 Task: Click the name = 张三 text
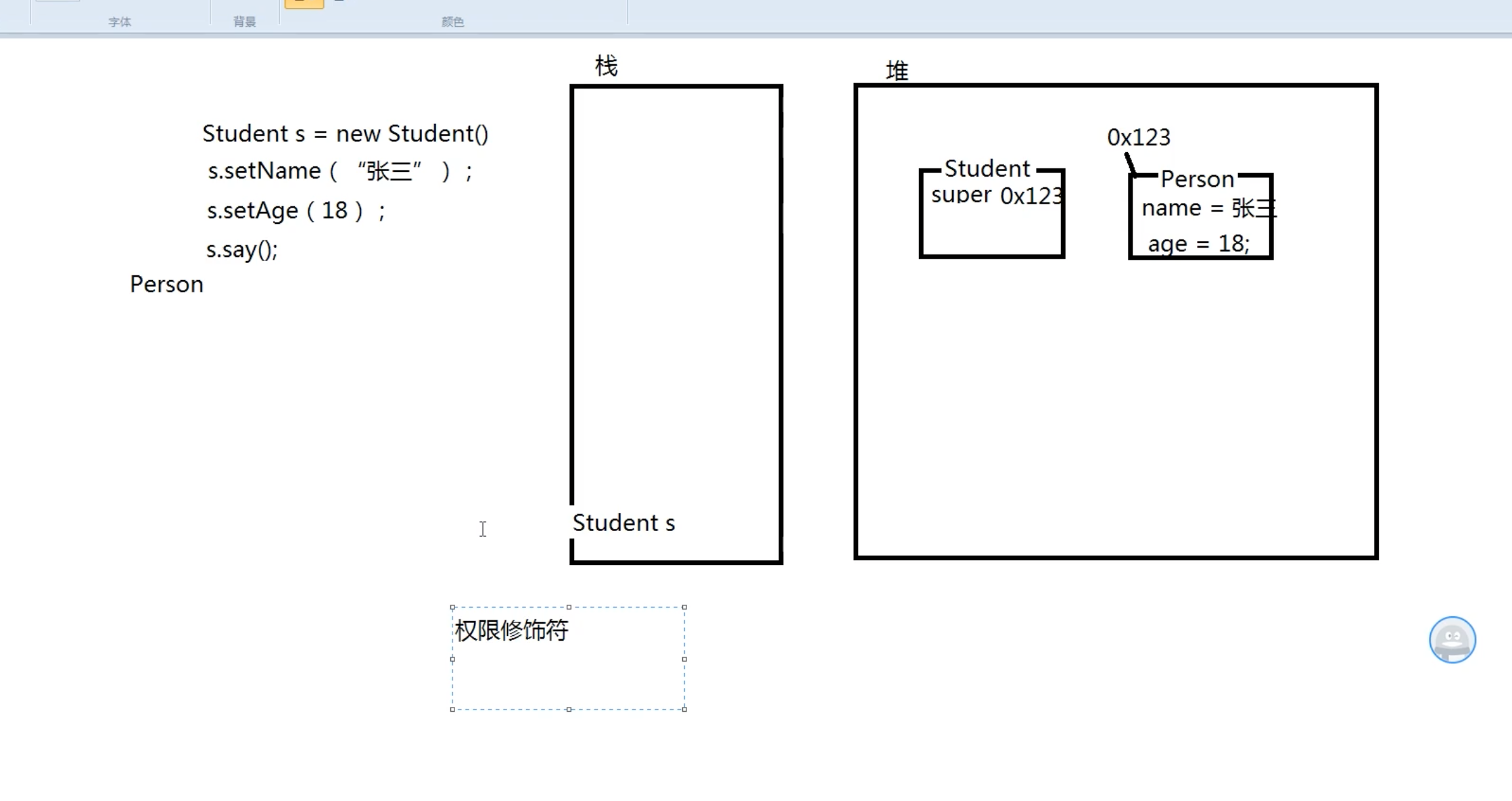tap(1208, 208)
